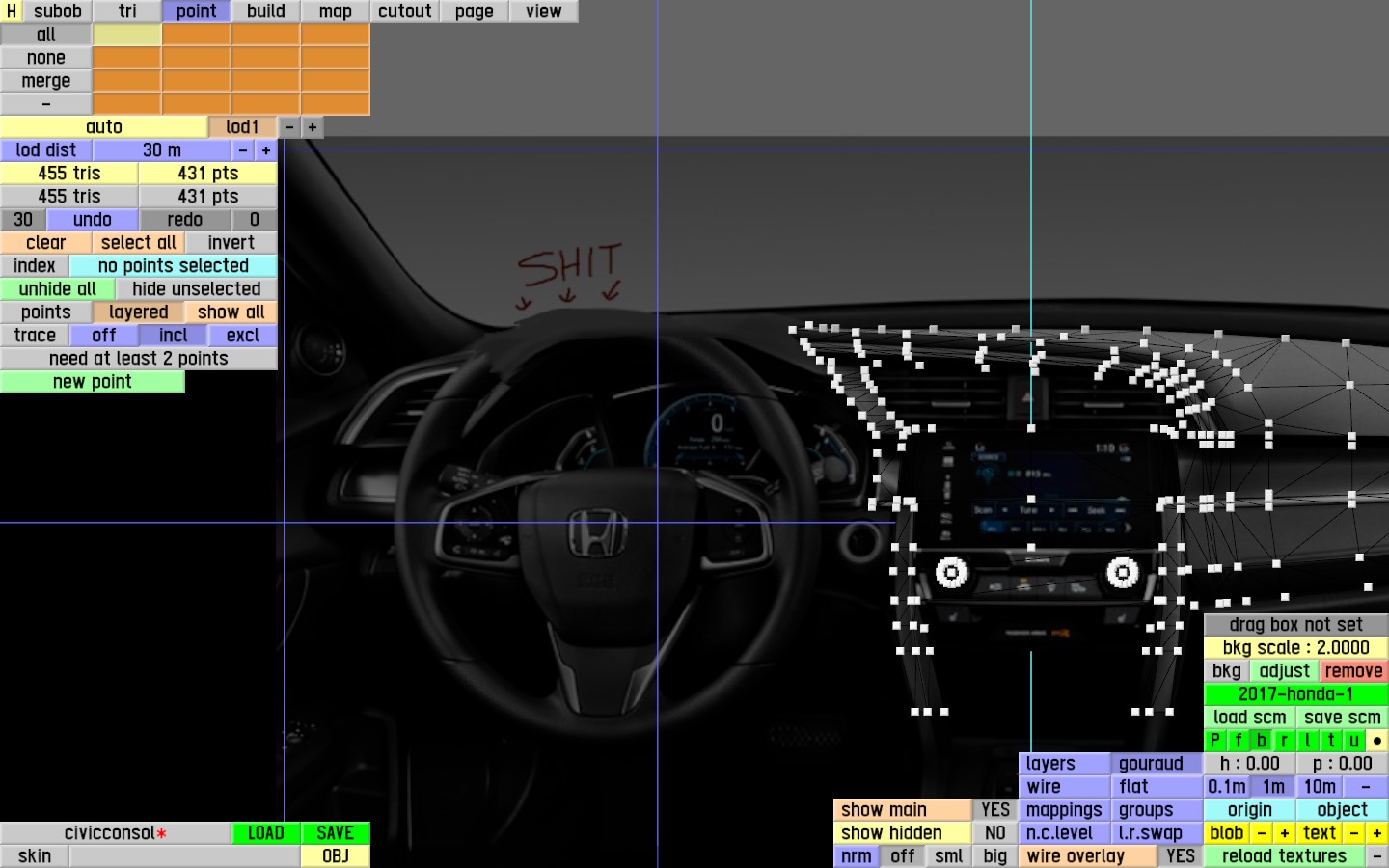1389x868 pixels.
Task: Switch to the subob editing mode tab
Action: 58,12
